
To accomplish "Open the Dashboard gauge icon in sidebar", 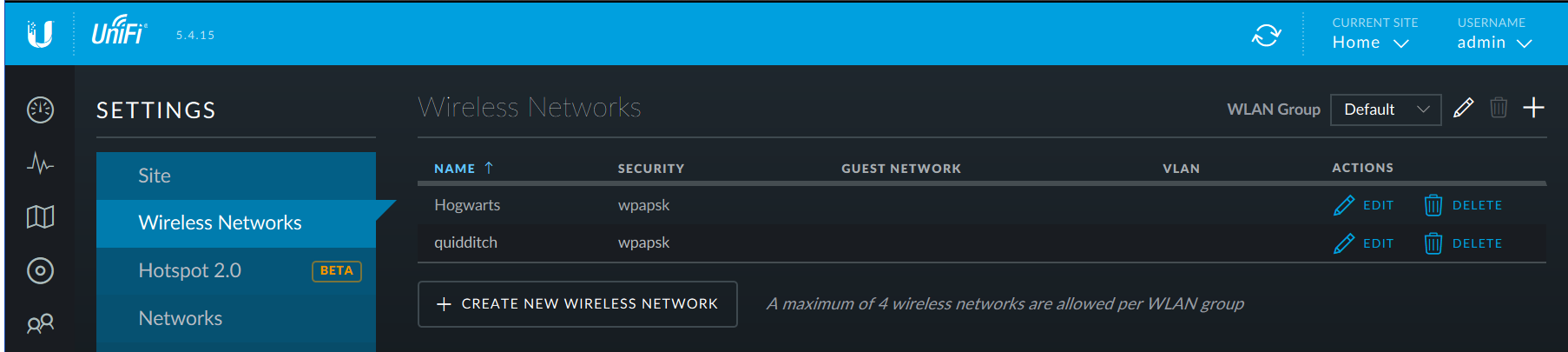I will point(40,110).
